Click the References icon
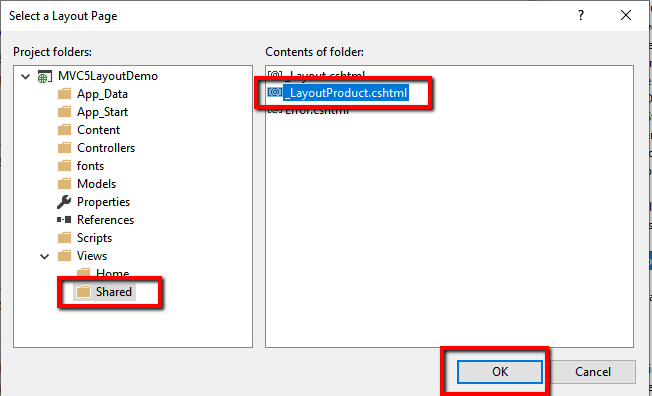This screenshot has width=652, height=396. [x=64, y=220]
